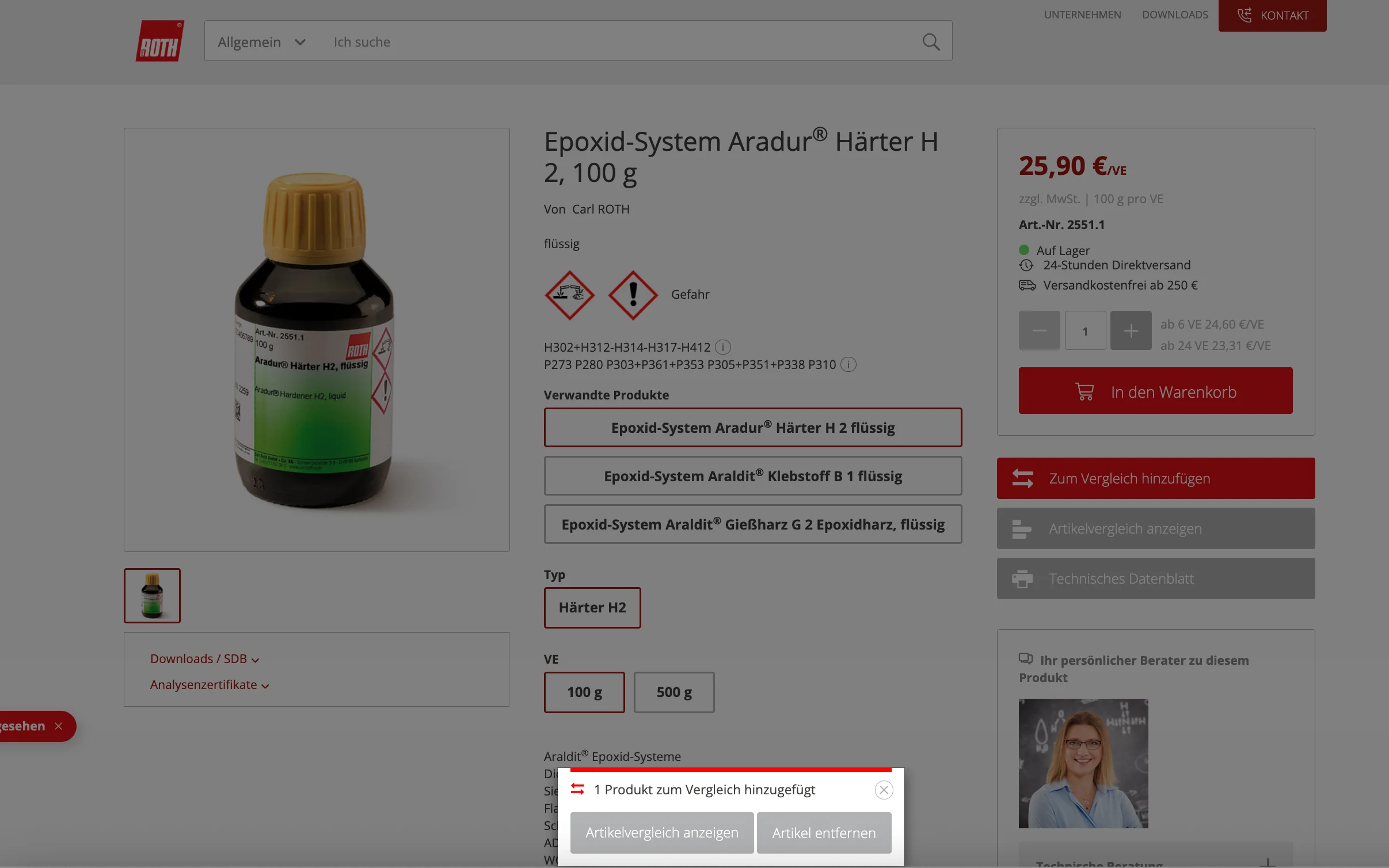
Task: Select the 500 g packaging unit
Action: tap(674, 692)
